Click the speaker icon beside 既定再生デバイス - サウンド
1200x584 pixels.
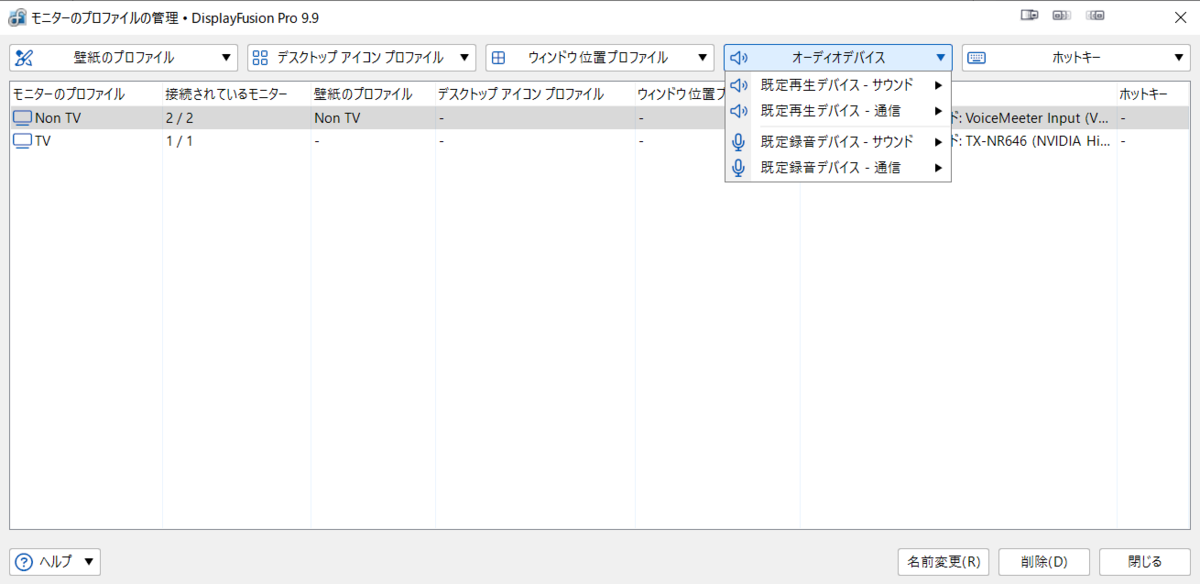coord(738,85)
